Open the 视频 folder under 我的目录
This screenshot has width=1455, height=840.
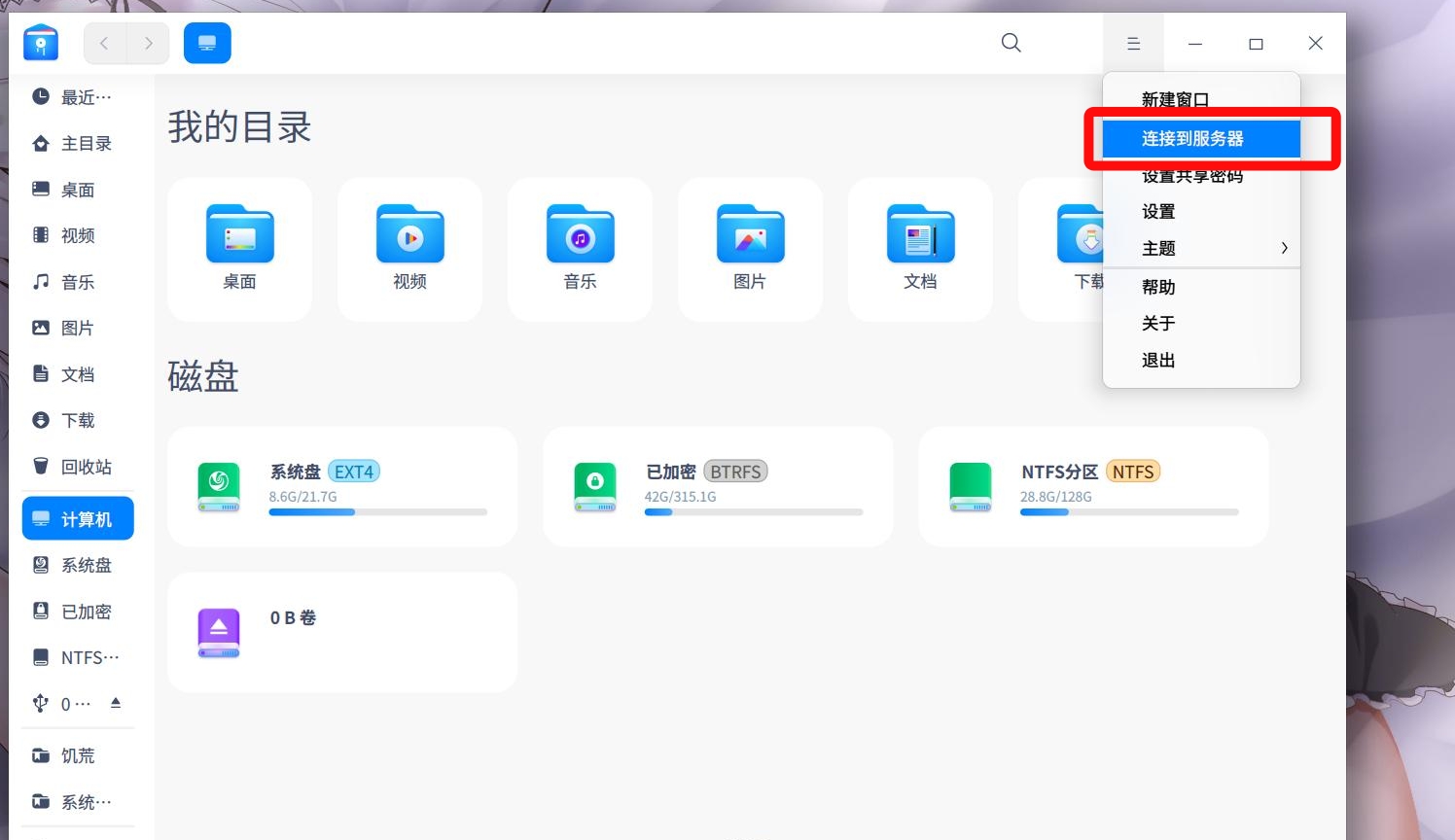coord(410,249)
